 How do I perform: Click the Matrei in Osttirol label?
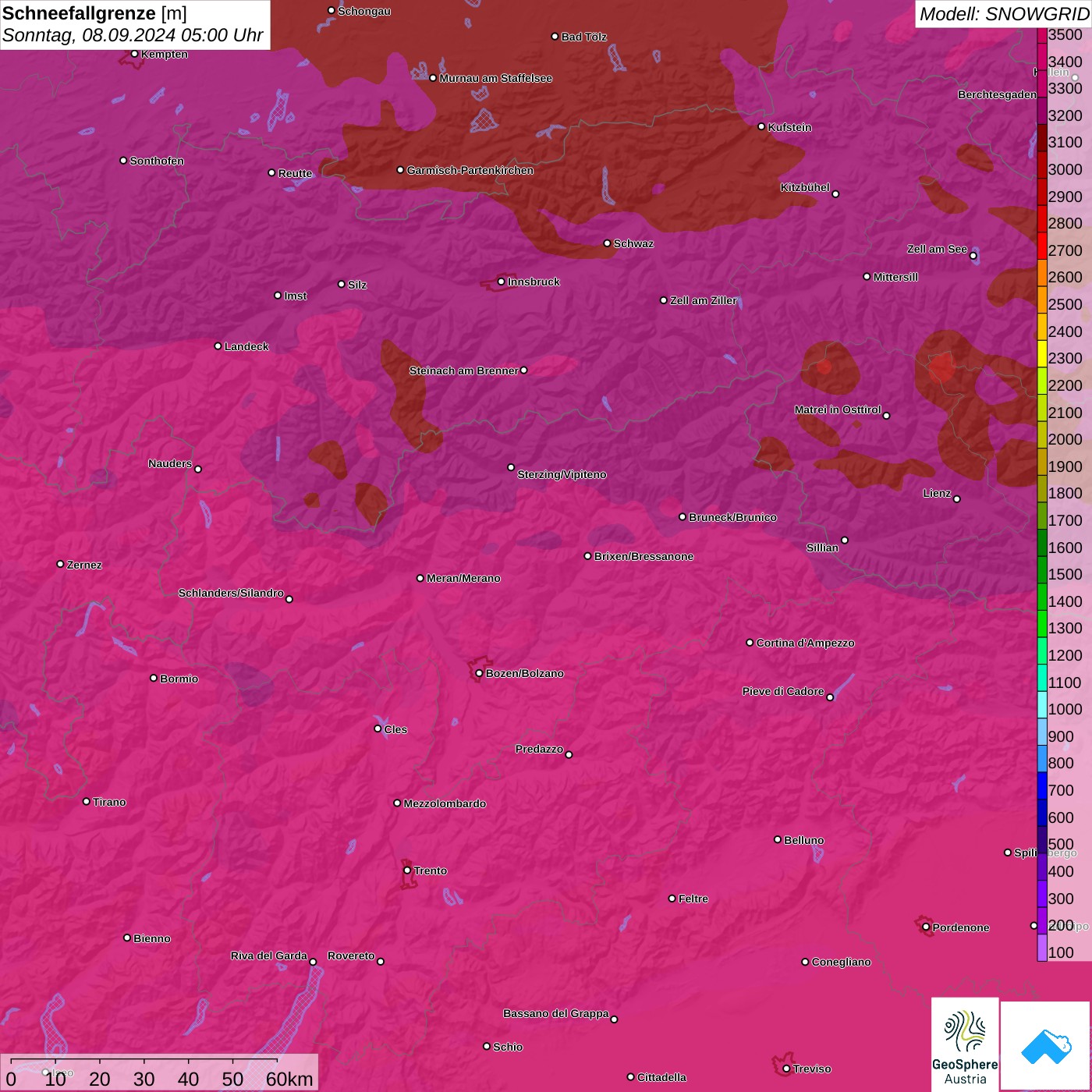838,409
